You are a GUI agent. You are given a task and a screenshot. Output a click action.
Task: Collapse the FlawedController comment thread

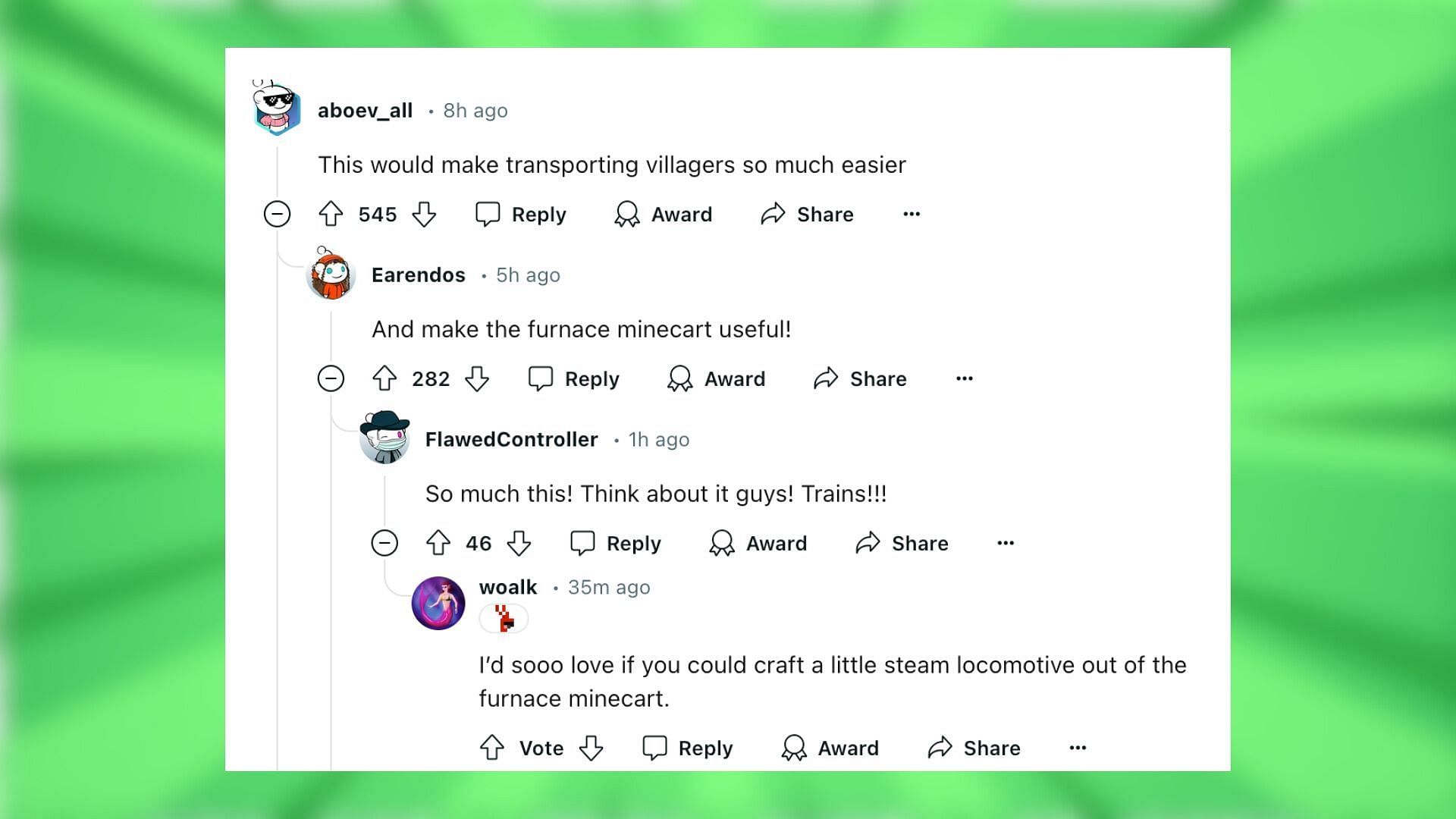[x=385, y=543]
